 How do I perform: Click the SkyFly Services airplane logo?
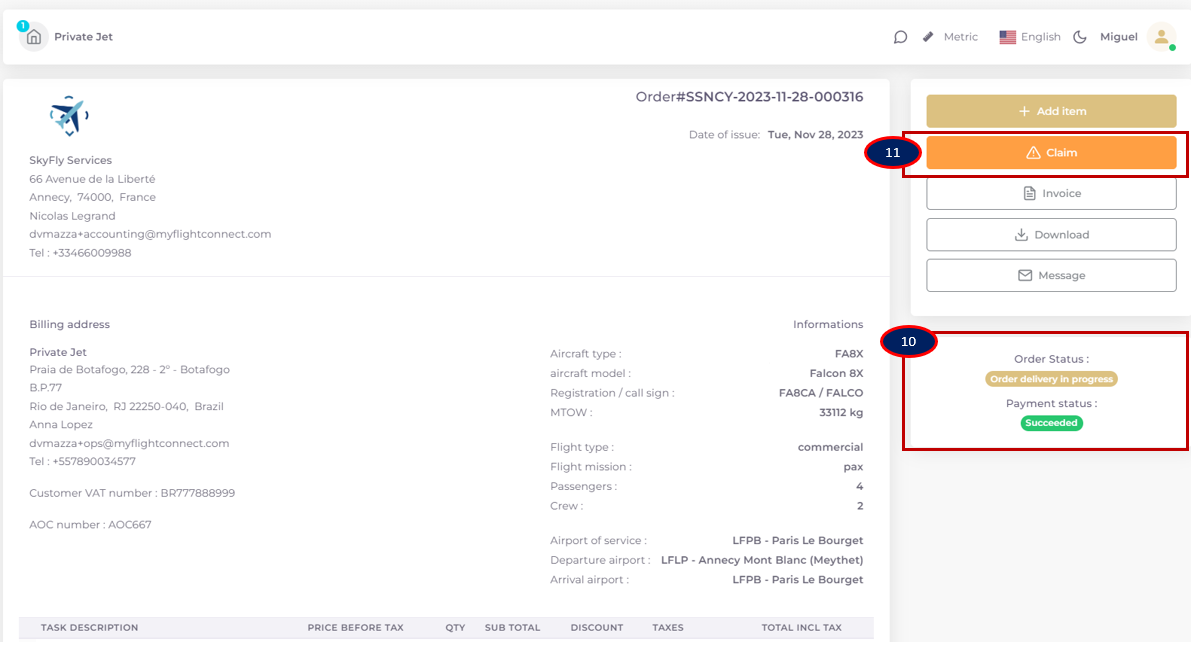pos(69,116)
